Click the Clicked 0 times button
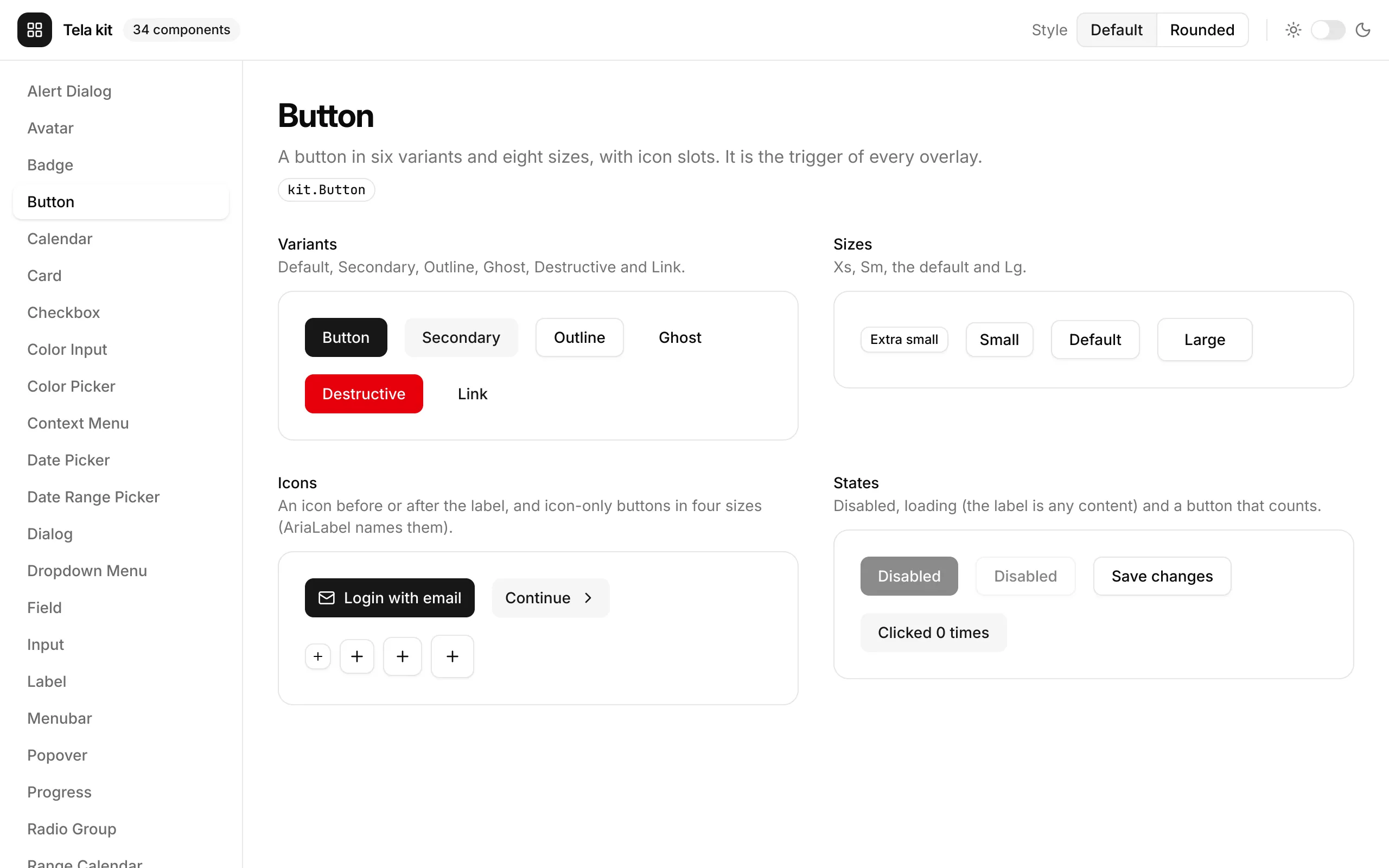This screenshot has width=1389, height=868. point(933,633)
